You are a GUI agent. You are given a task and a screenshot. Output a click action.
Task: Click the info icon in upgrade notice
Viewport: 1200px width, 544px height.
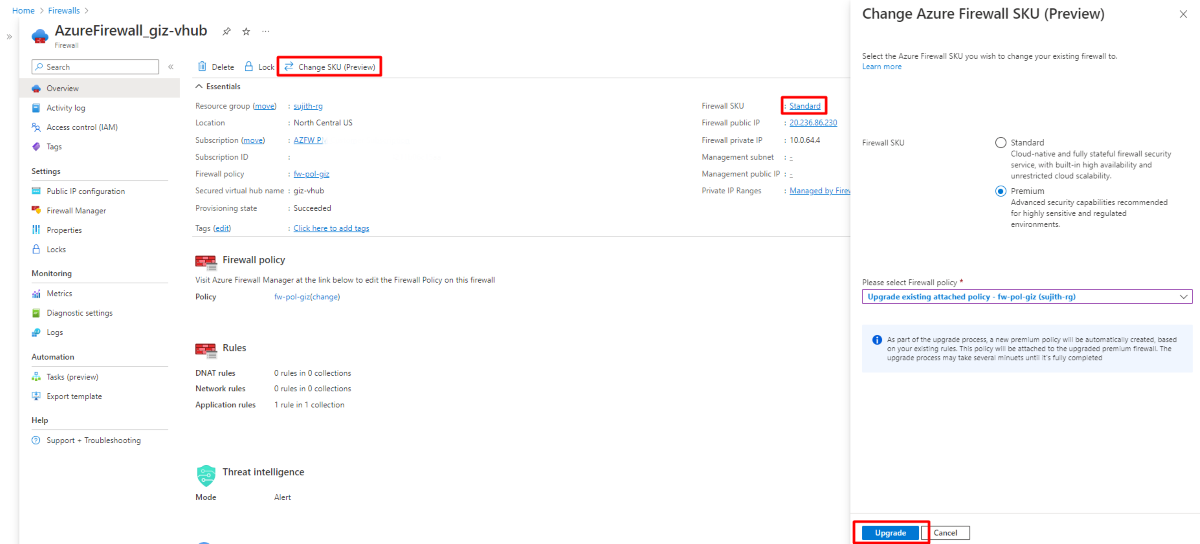click(877, 340)
